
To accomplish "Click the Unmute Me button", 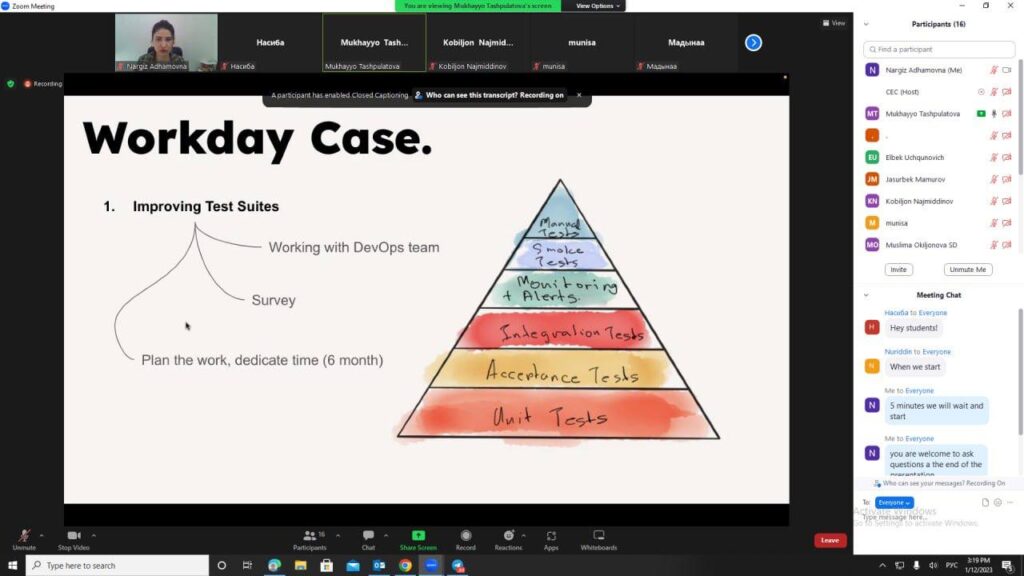I will coord(967,270).
